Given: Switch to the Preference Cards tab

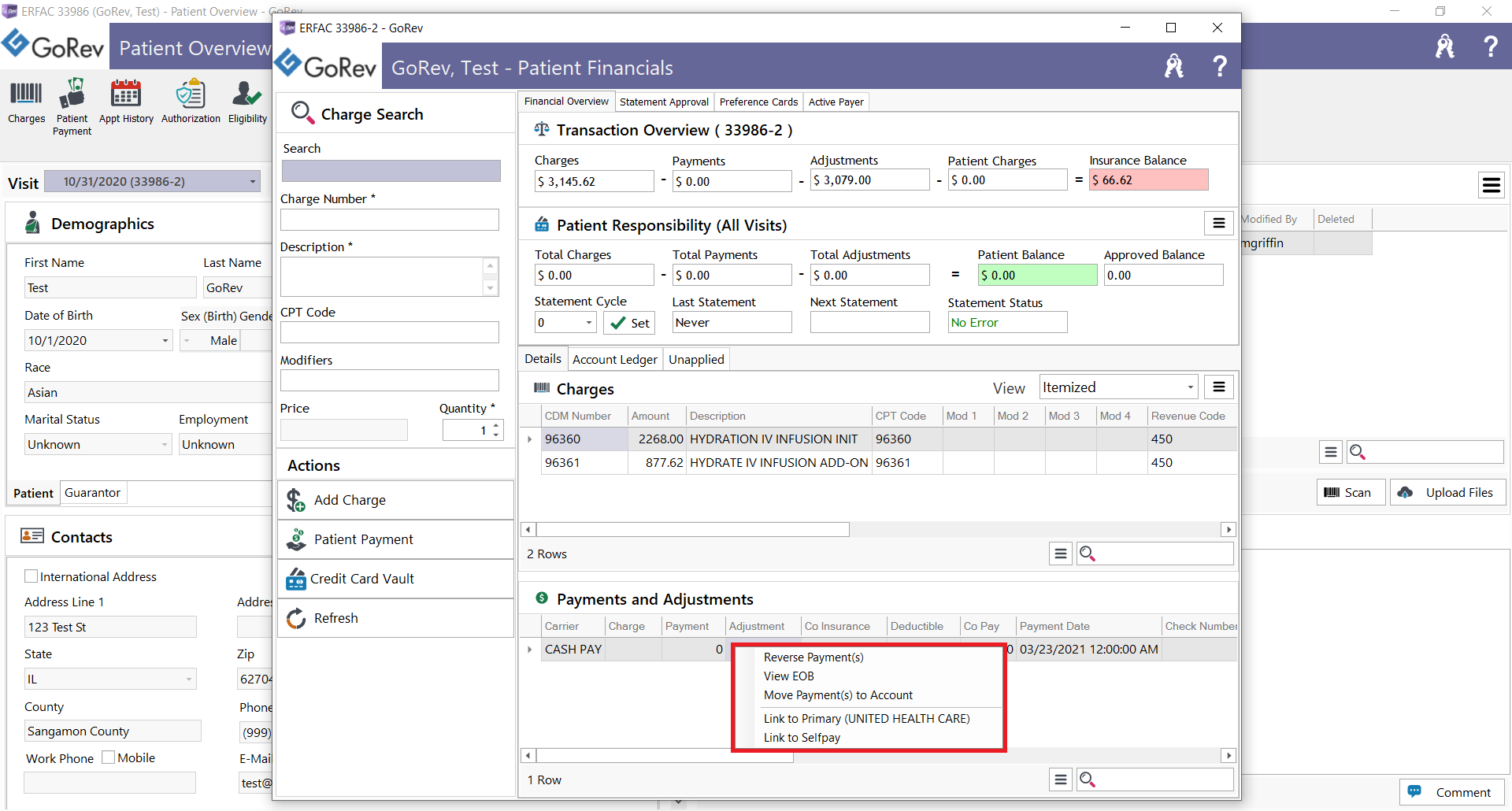Looking at the screenshot, I should pyautogui.click(x=758, y=102).
